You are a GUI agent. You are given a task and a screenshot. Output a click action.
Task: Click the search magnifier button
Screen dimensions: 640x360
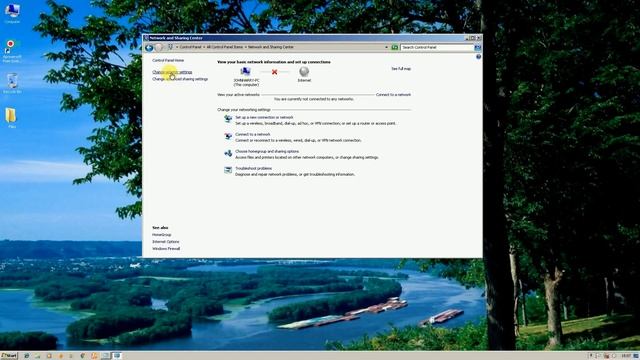coord(478,47)
